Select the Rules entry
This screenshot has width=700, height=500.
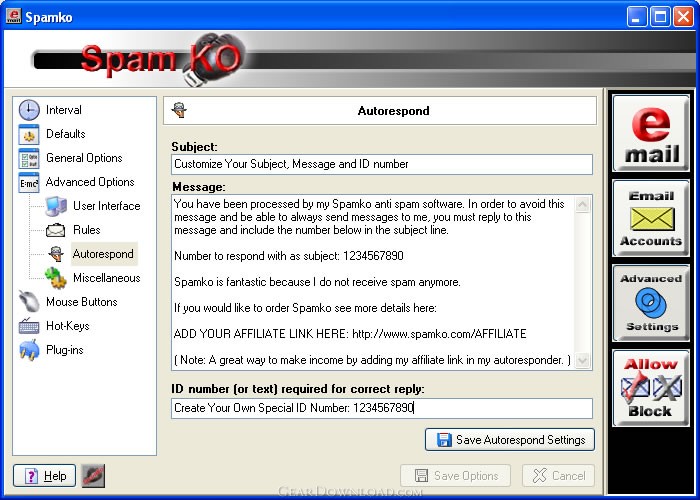pos(87,230)
